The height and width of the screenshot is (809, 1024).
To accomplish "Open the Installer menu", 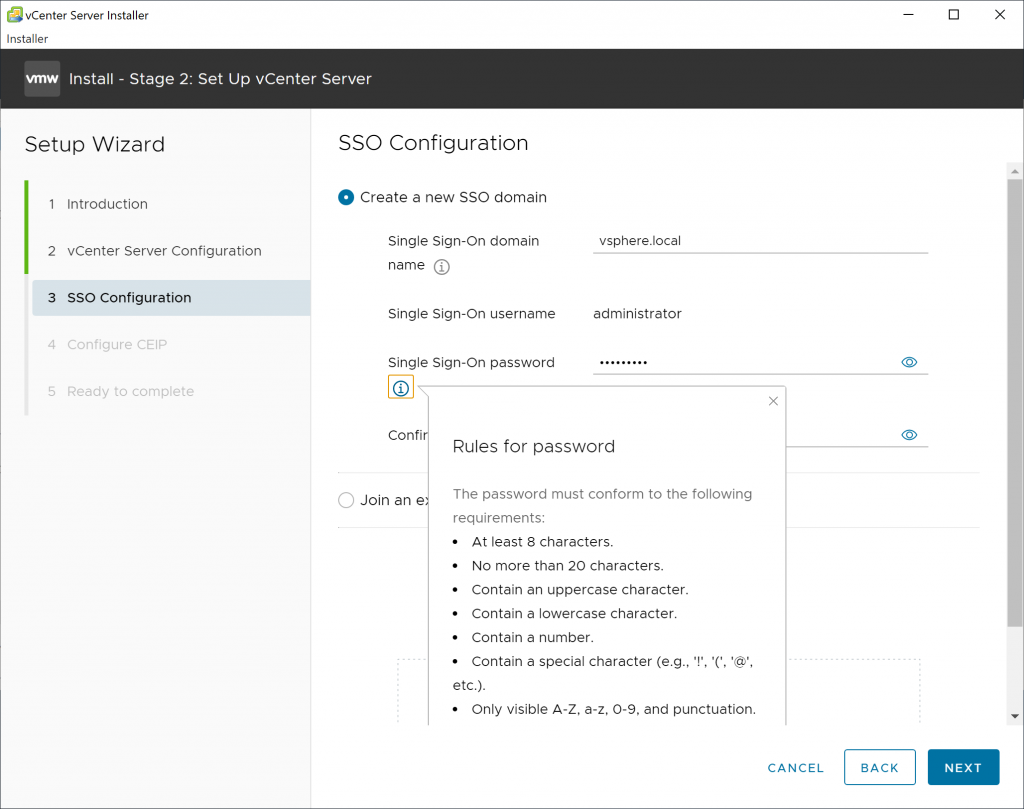I will [27, 39].
